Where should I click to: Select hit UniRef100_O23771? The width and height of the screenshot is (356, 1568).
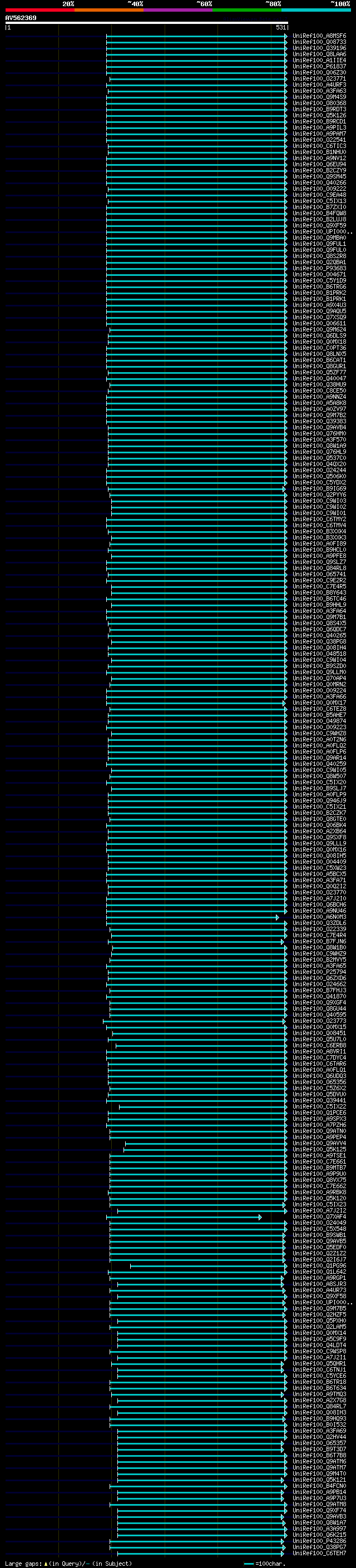coord(319,78)
